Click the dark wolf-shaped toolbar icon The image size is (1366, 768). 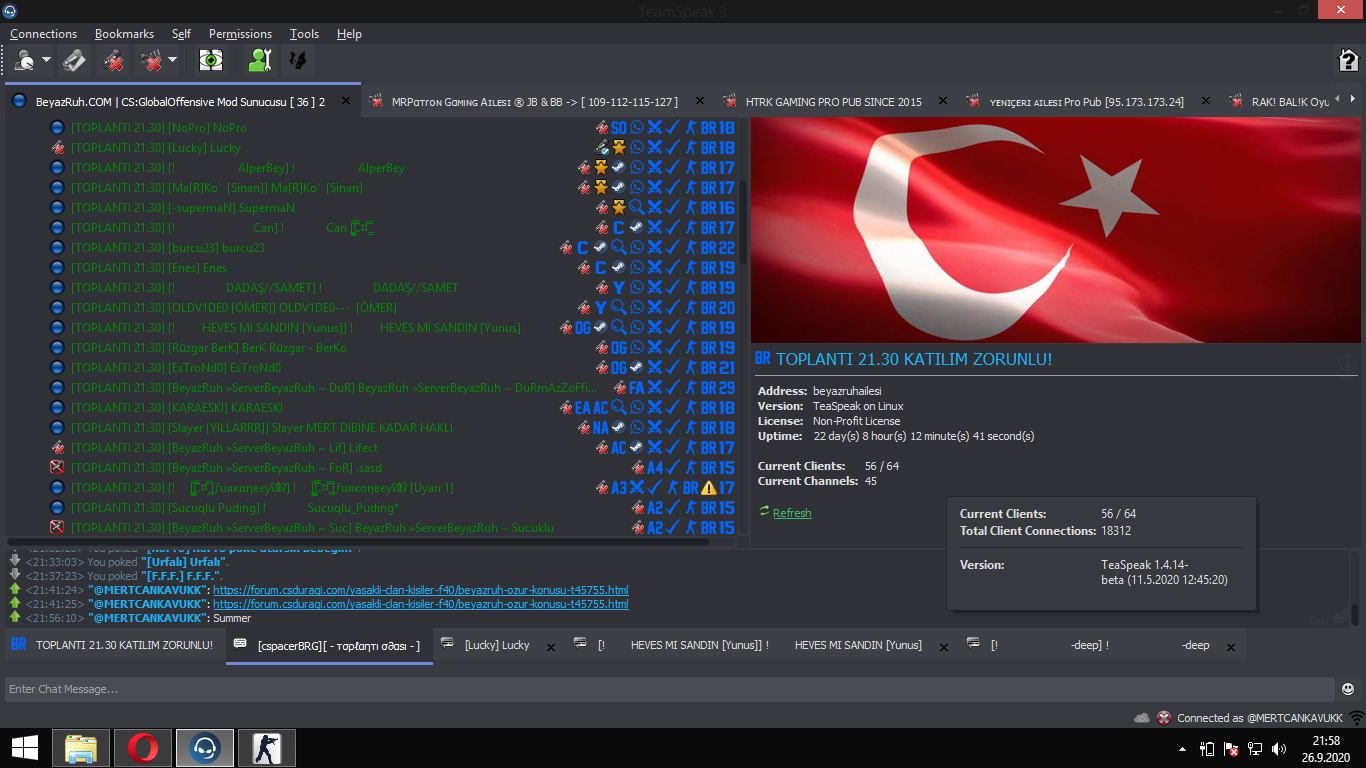click(x=297, y=61)
